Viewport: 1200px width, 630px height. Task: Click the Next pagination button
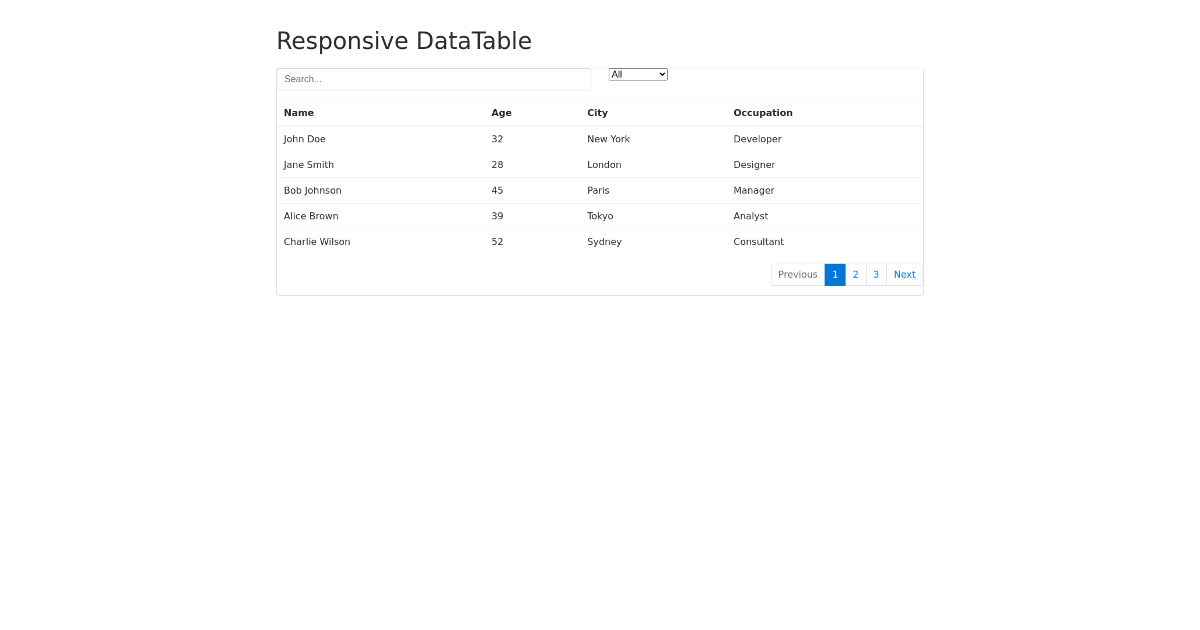pos(904,274)
